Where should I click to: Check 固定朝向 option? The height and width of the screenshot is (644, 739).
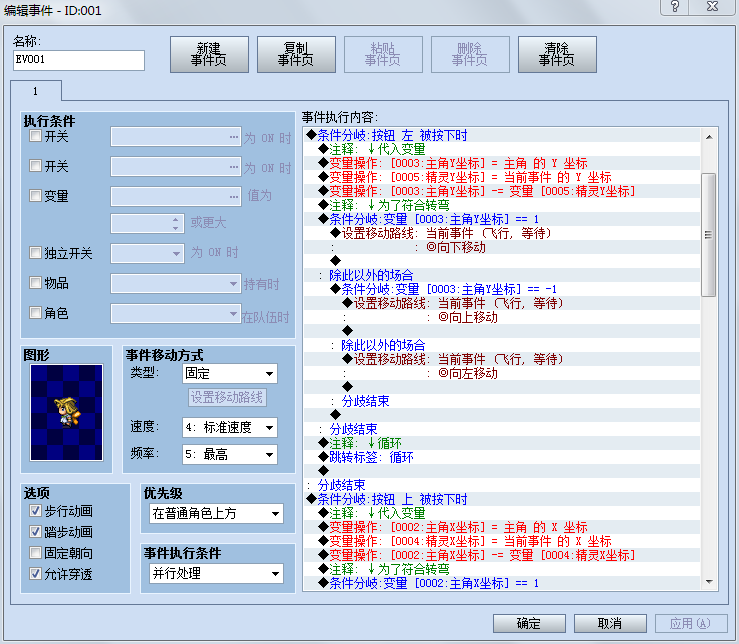pyautogui.click(x=35, y=552)
